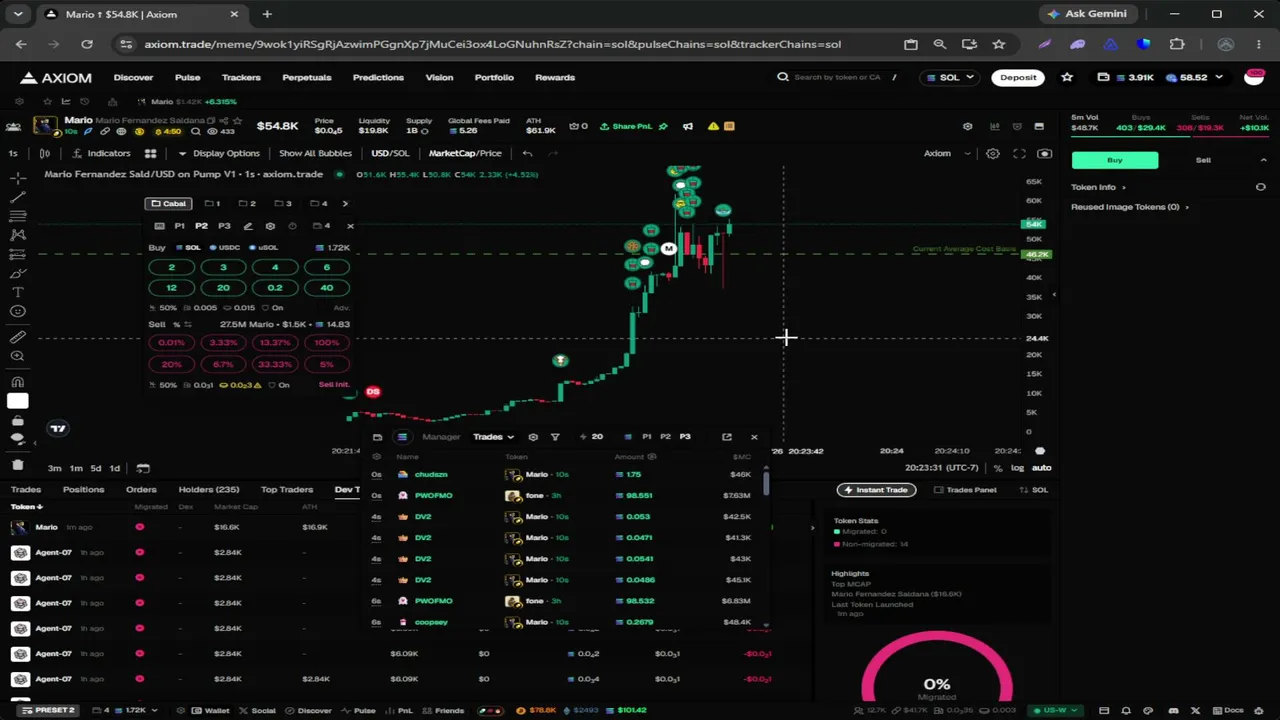Buy with the 0.2 SOL quick amount
Viewport: 1280px width, 720px height.
point(275,288)
